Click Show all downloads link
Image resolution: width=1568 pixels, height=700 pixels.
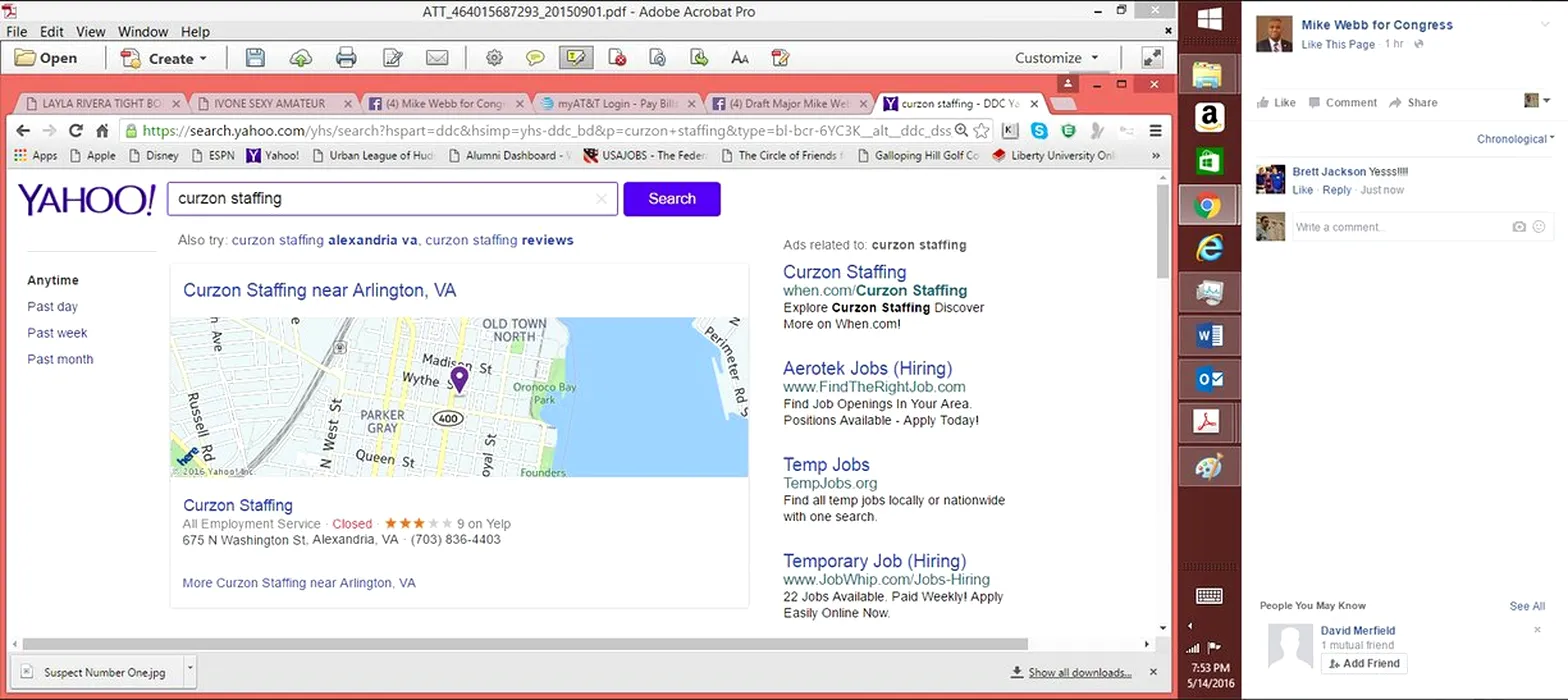click(x=1080, y=672)
